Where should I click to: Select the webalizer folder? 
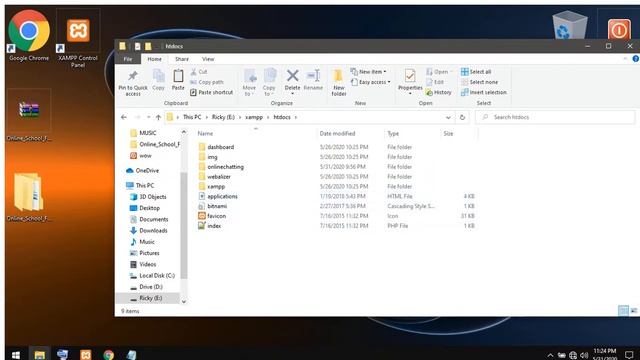219,176
